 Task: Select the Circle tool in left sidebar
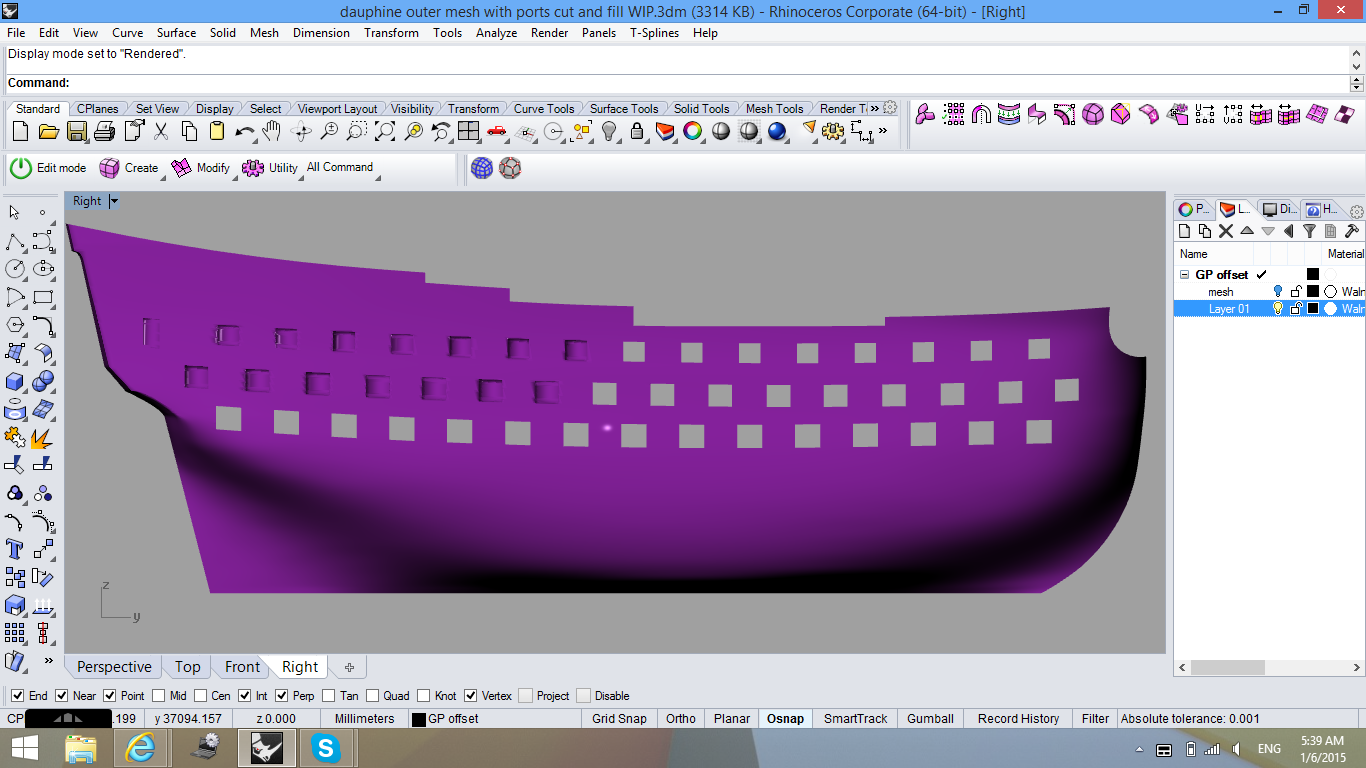click(x=16, y=269)
